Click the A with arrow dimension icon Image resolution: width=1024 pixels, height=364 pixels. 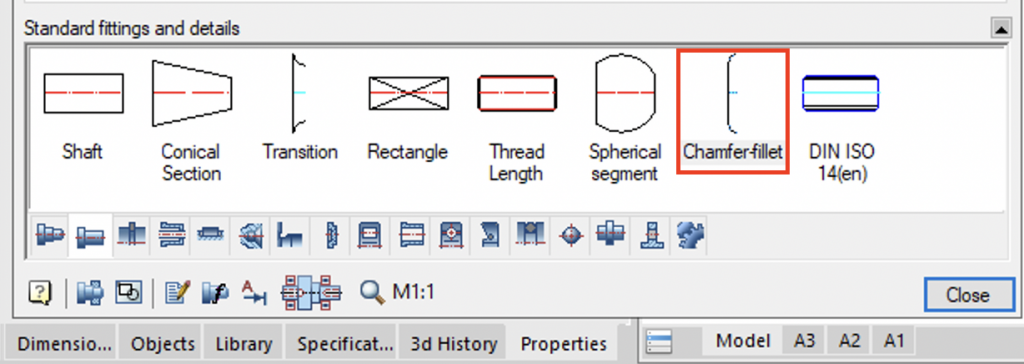pyautogui.click(x=255, y=293)
